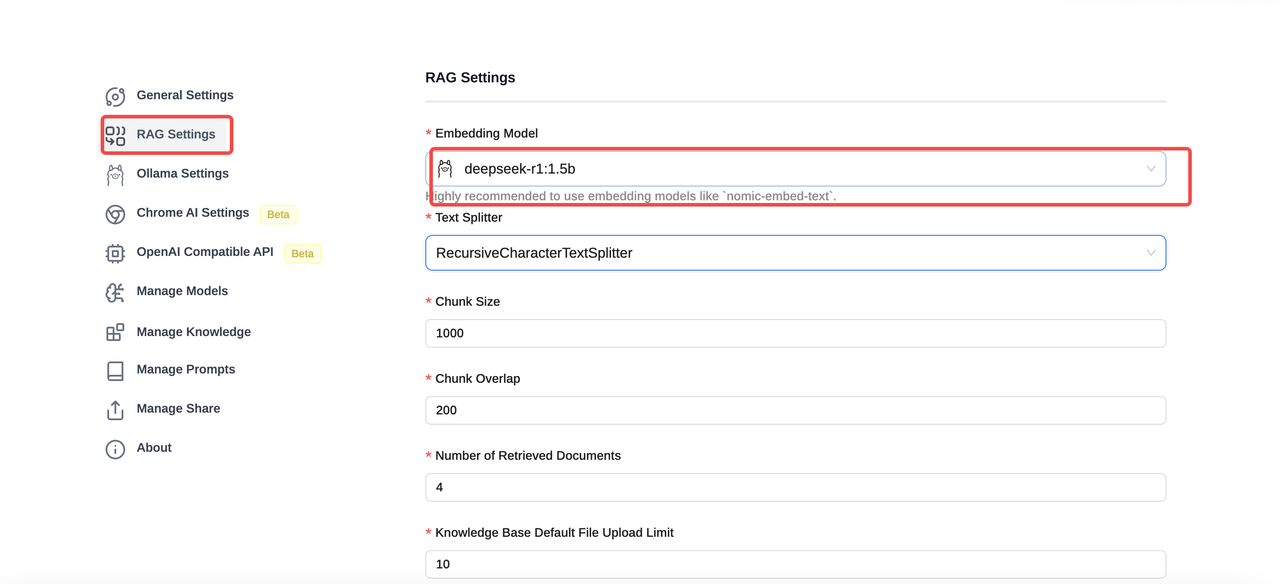Click the Manage Knowledge blocks icon
The height and width of the screenshot is (584, 1280).
[x=115, y=332]
